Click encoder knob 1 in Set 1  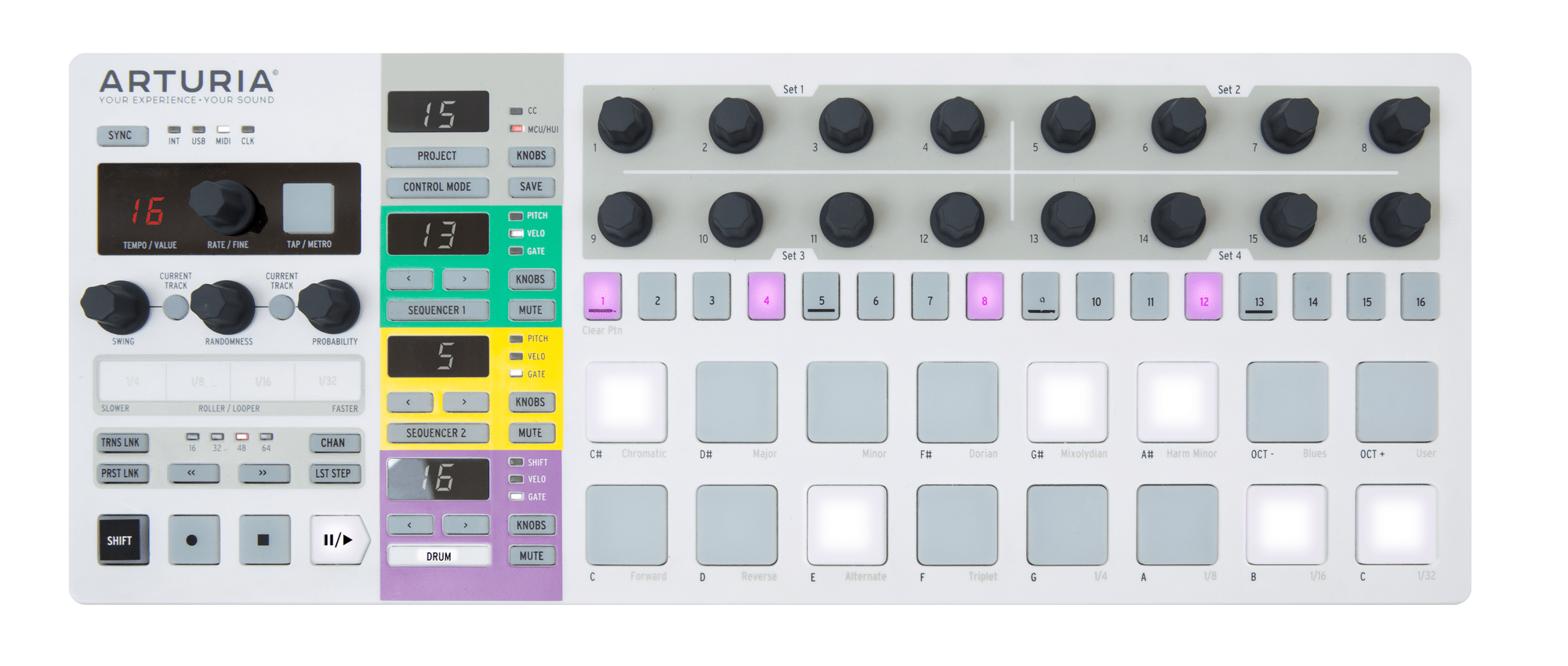pos(625,125)
